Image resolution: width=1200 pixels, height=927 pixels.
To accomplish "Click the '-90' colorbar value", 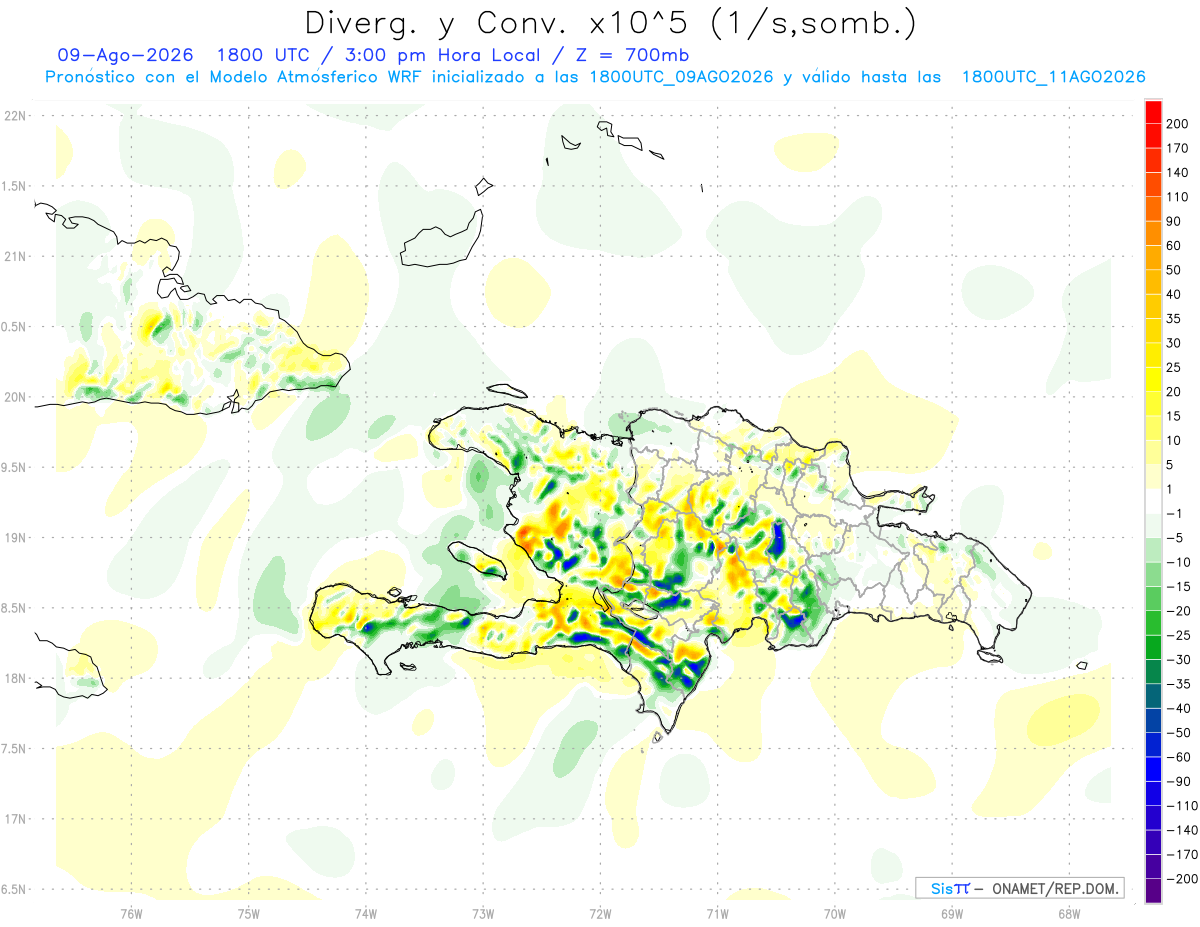I will pyautogui.click(x=1178, y=782).
